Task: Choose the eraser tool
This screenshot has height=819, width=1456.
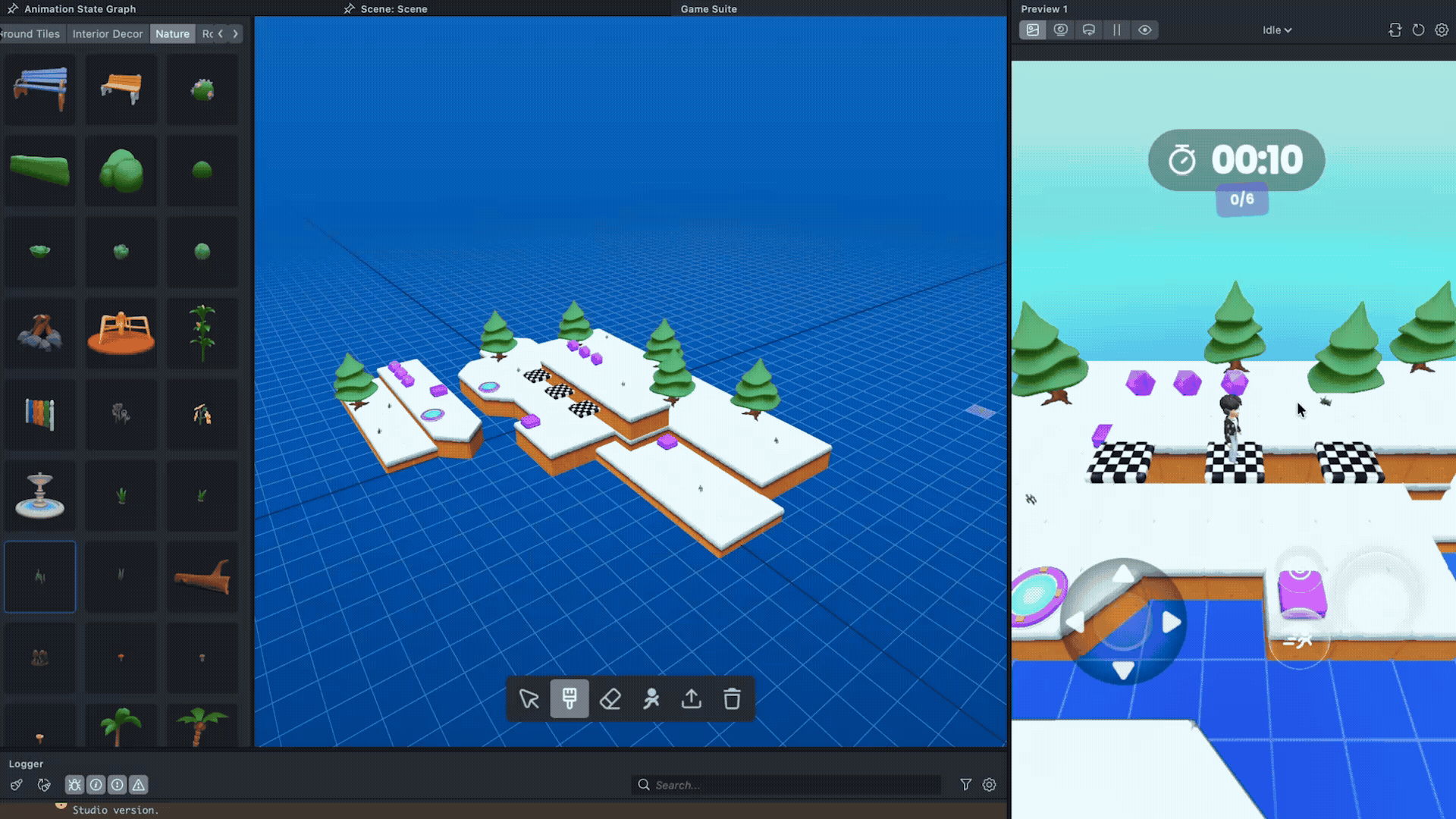Action: pos(610,698)
